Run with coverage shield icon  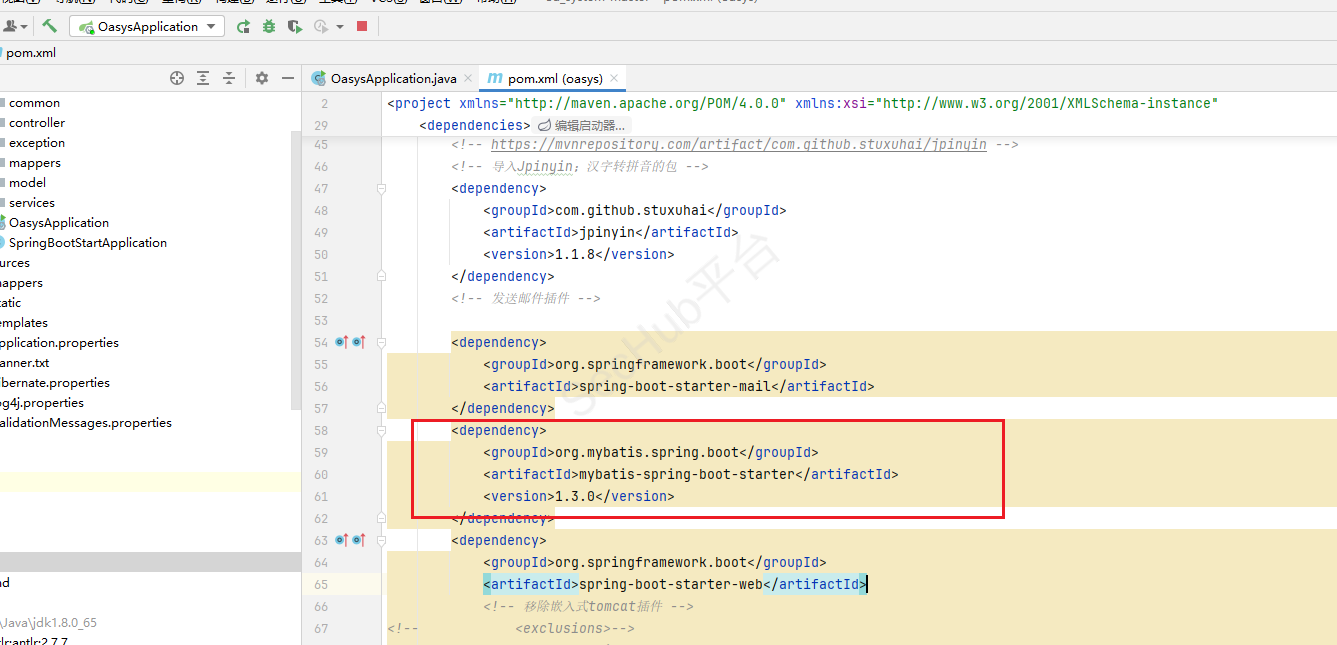295,27
